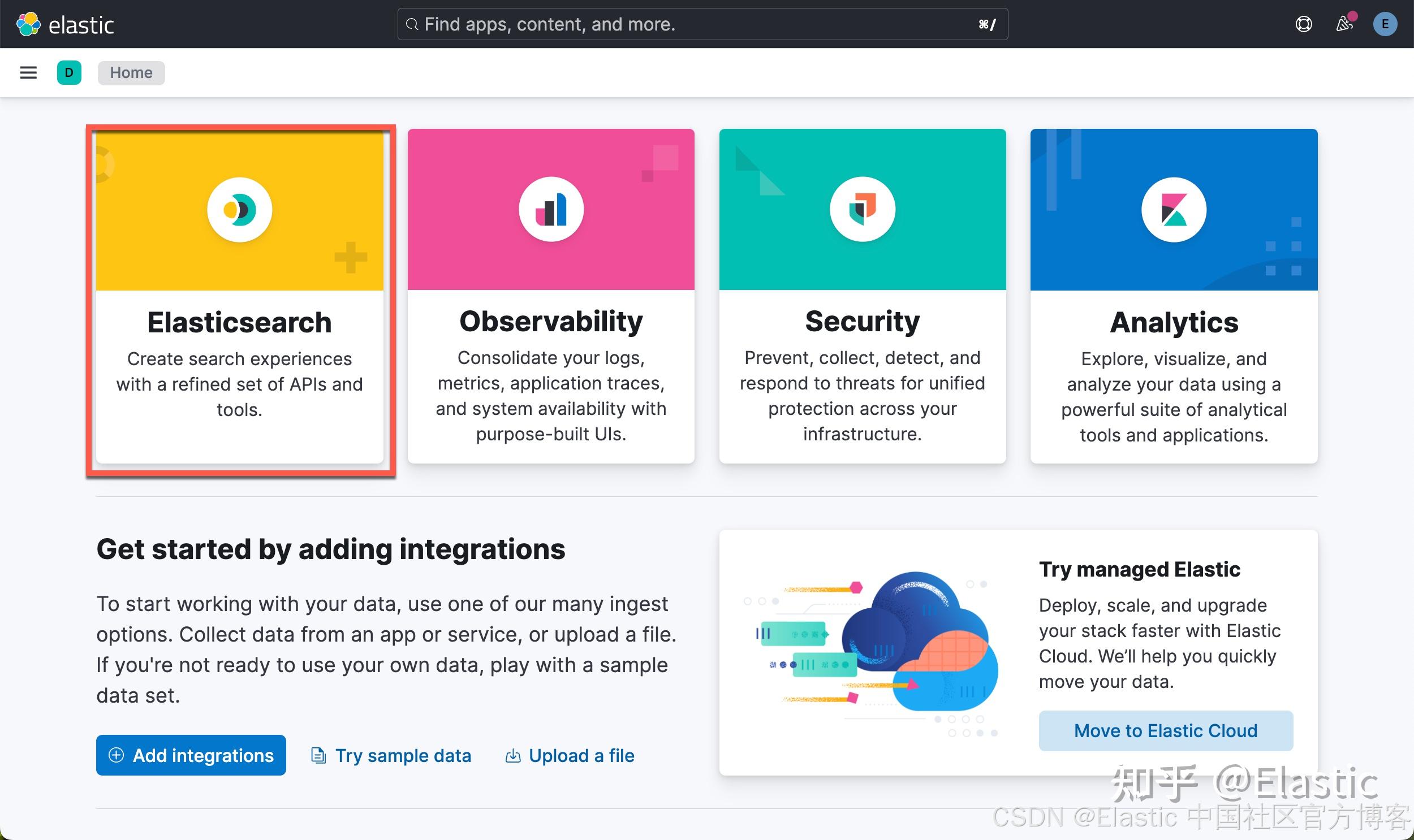Switch spaces using the D space icon
Viewport: 1414px width, 840px height.
(69, 72)
